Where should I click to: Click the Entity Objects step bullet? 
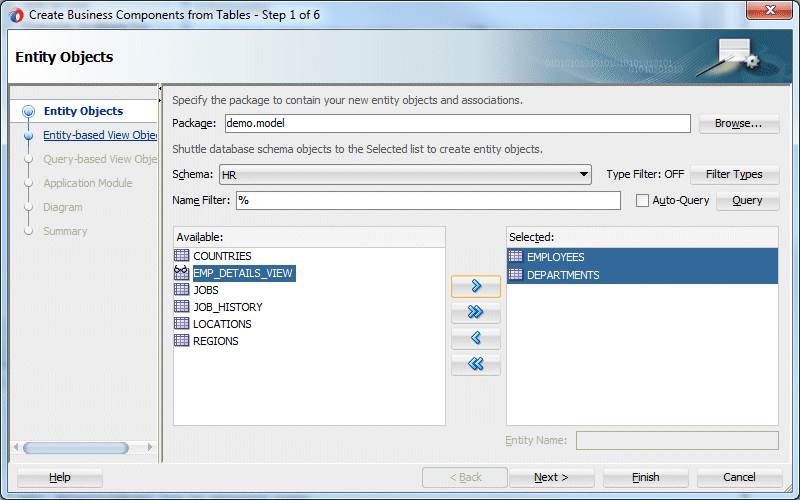29,111
